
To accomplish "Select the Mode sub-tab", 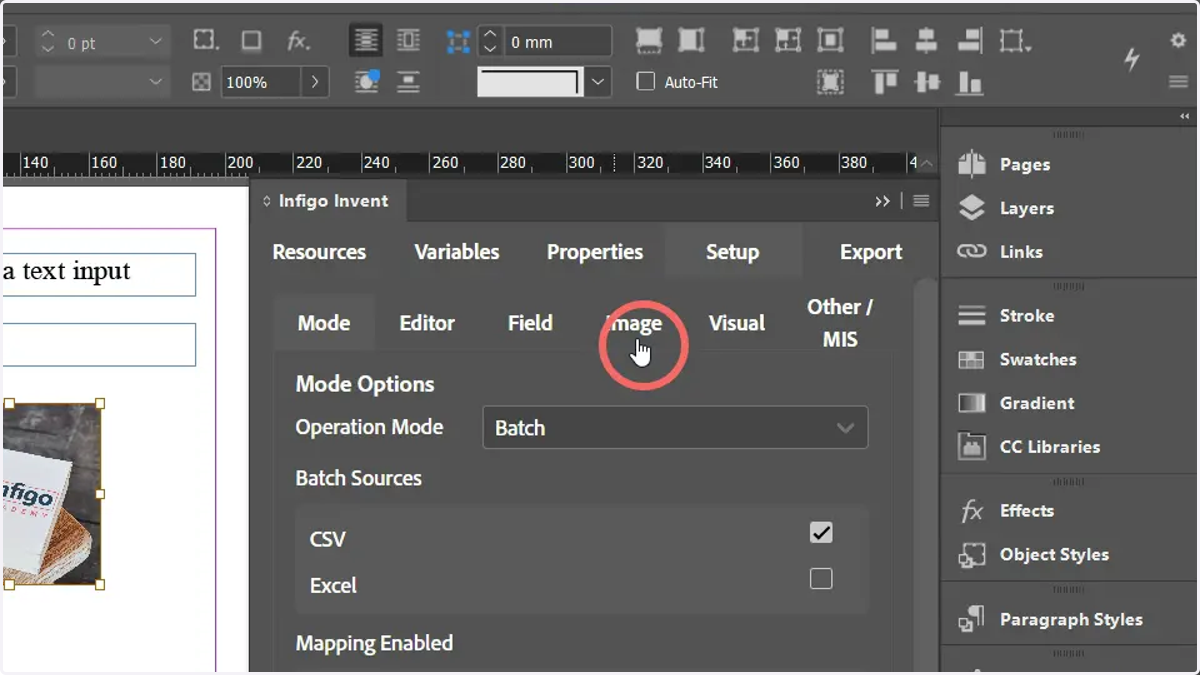I will [324, 323].
